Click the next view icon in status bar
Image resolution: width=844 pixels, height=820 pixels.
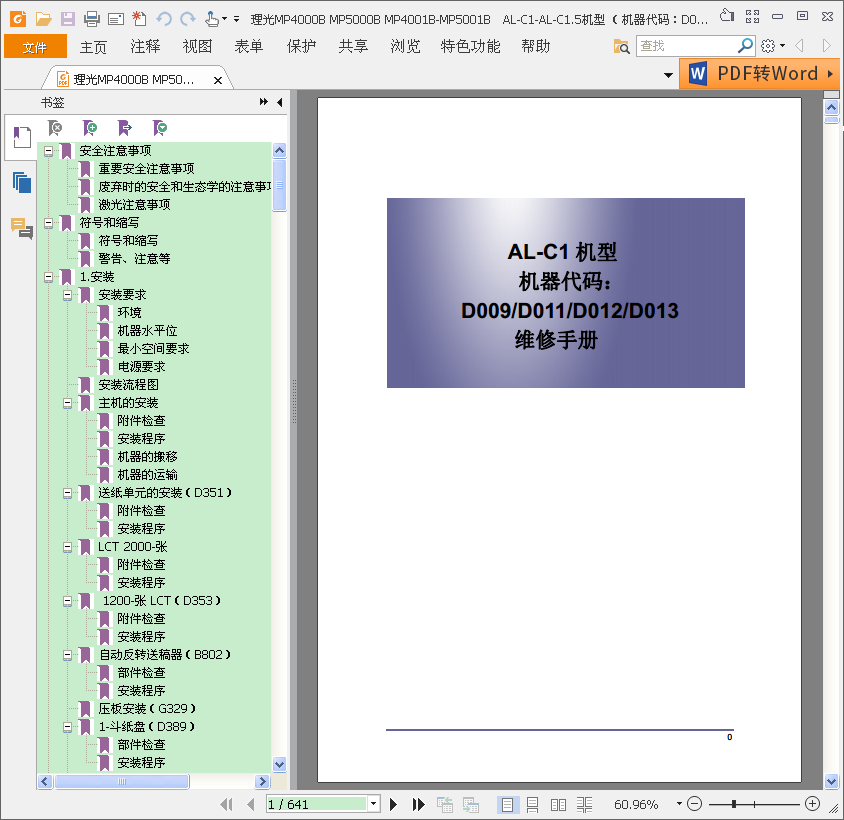point(470,804)
